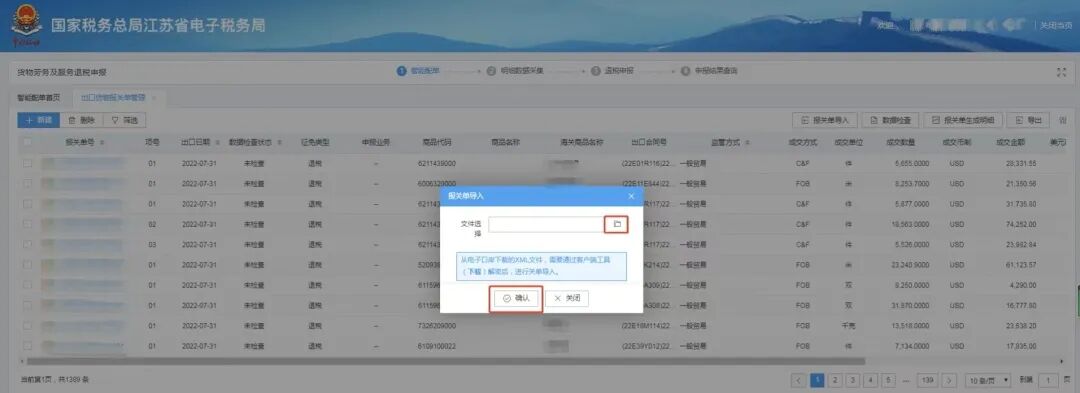Screen dimensions: 1080x393
Task: Sort by the 报关单号 column sort icon
Action: pos(102,142)
